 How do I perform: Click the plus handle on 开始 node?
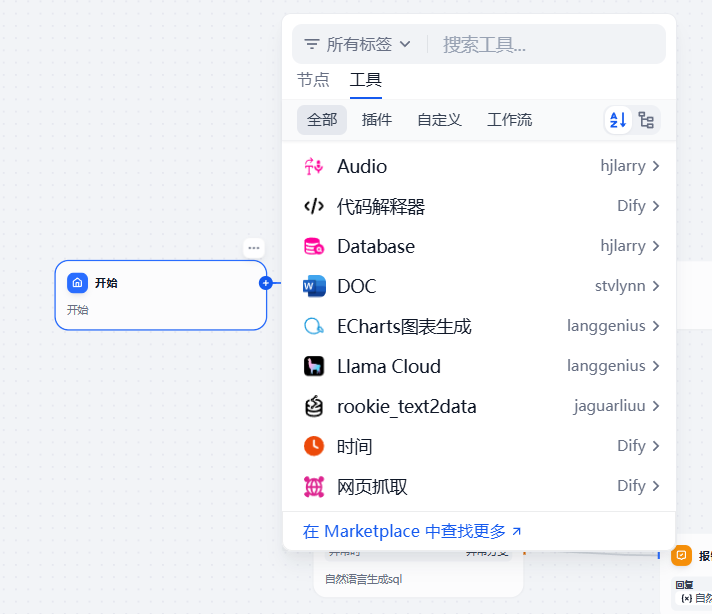coord(266,283)
